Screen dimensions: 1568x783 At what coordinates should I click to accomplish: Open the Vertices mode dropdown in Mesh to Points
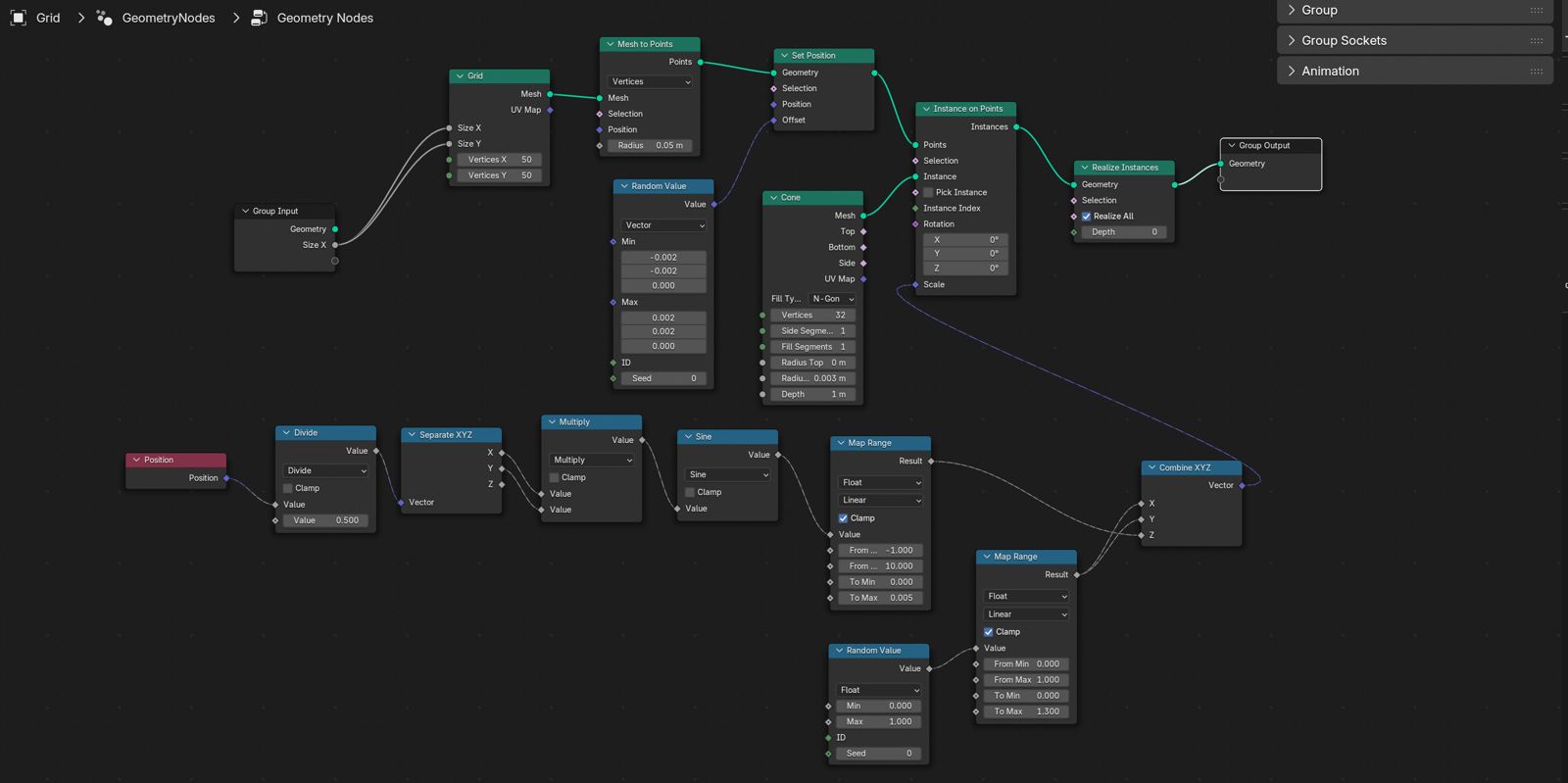point(650,82)
